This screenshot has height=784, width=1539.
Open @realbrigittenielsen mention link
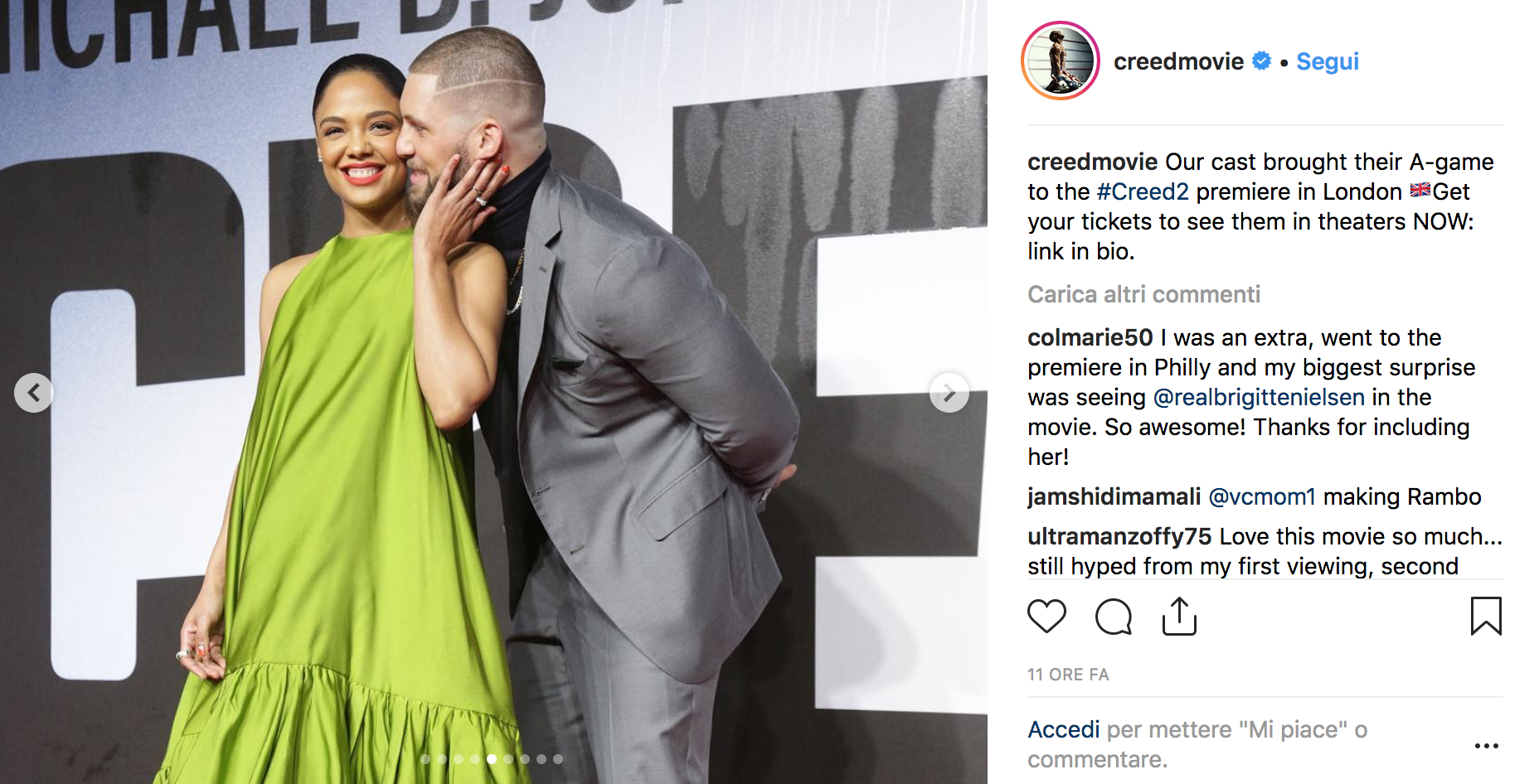(x=1259, y=397)
